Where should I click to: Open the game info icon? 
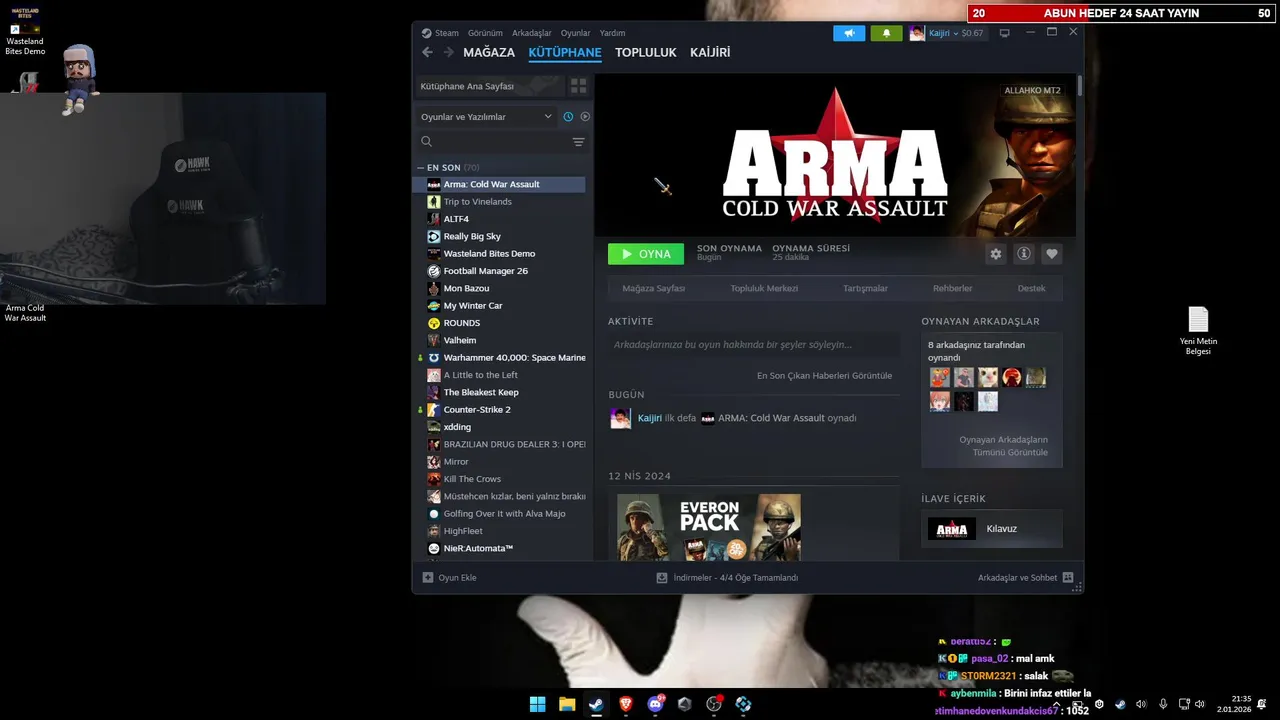(1023, 254)
